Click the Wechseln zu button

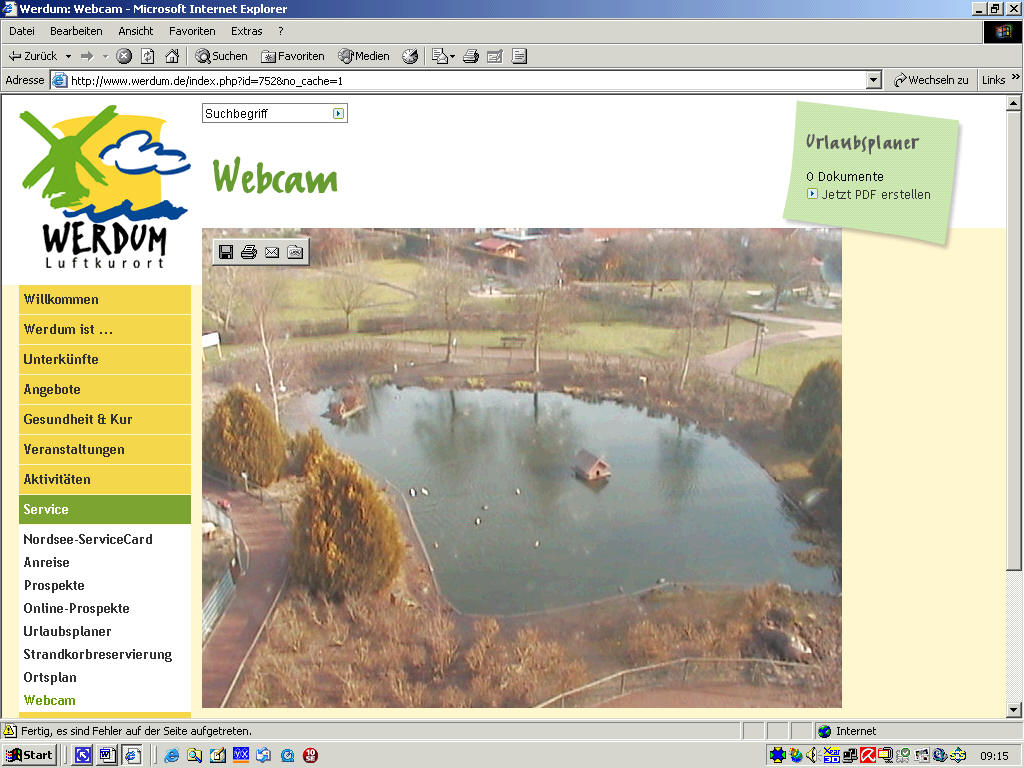tap(931, 80)
